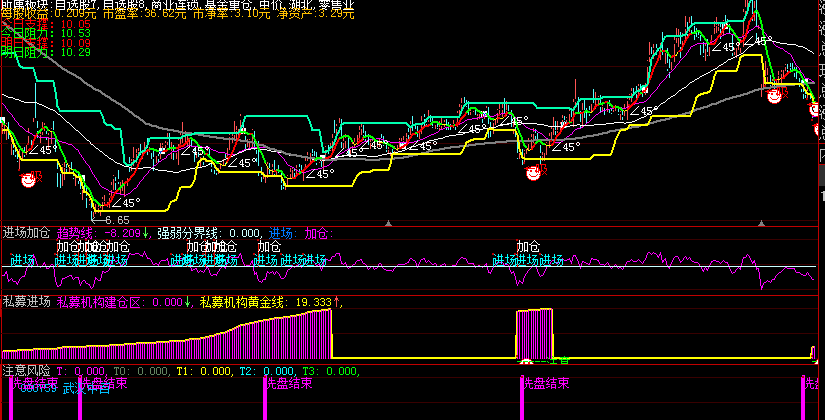Click the tall purple 私募 bar block beside 注意
The height and width of the screenshot is (420, 825).
point(535,334)
